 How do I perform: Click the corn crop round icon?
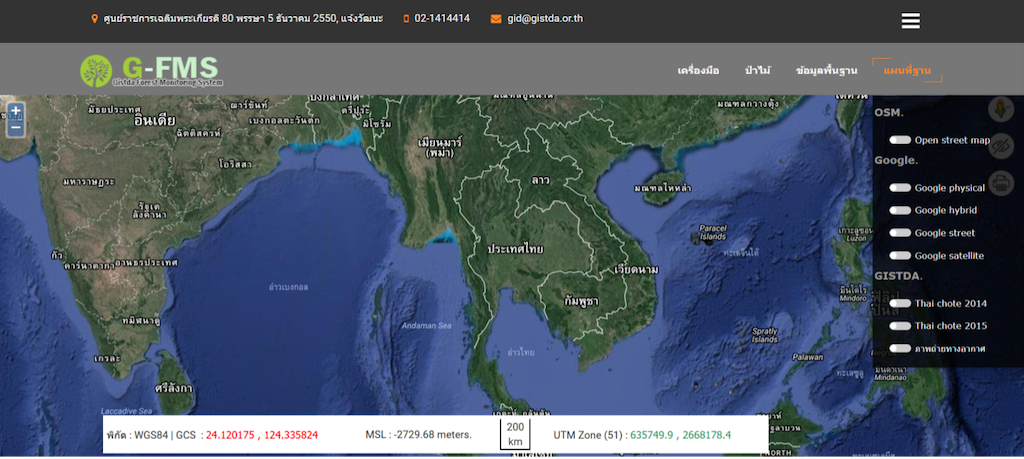1000,109
